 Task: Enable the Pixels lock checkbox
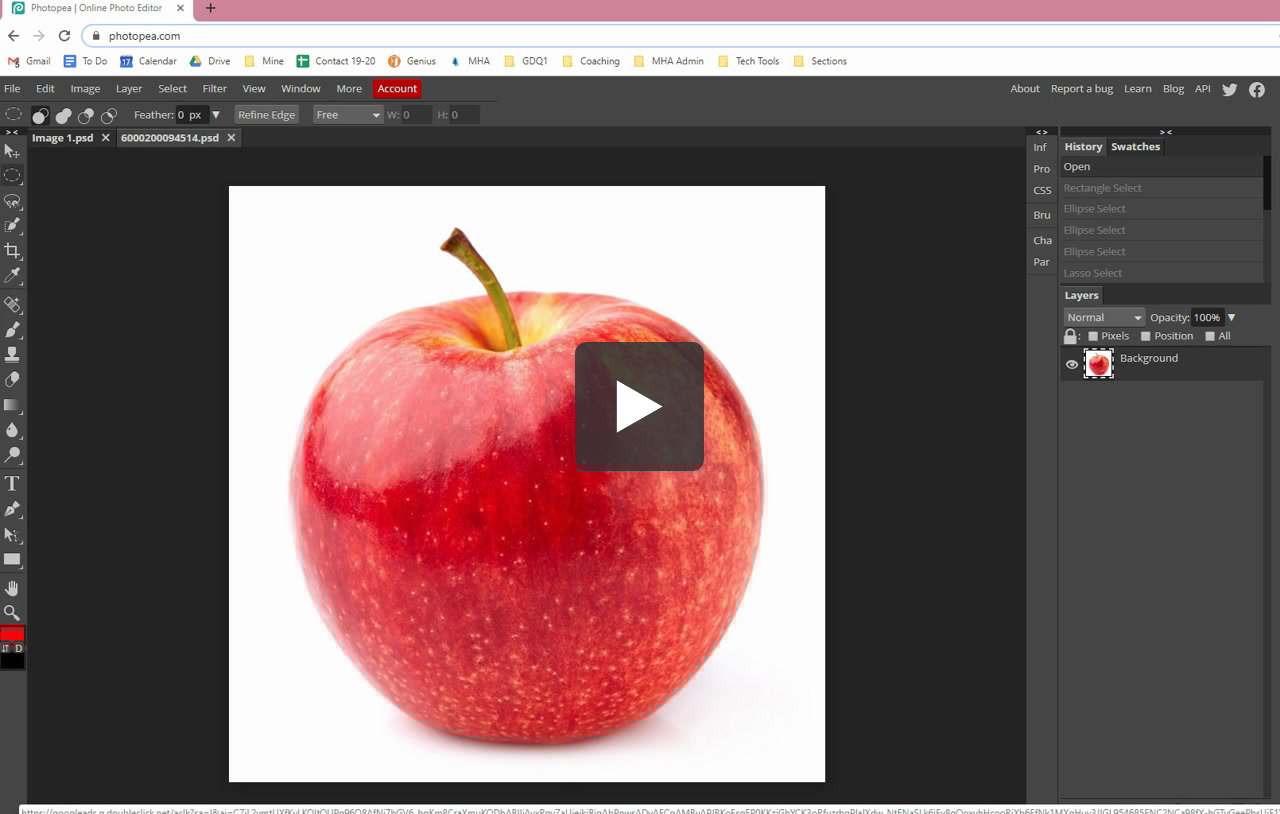pos(1093,336)
